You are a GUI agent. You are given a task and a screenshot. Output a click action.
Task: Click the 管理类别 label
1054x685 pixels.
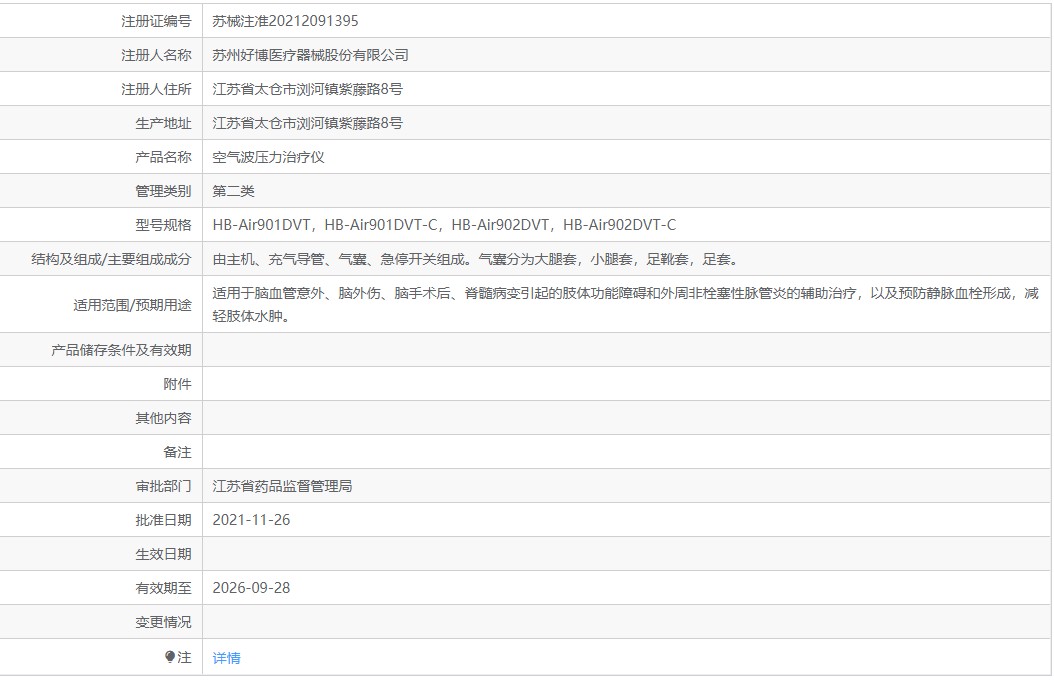pyautogui.click(x=163, y=192)
